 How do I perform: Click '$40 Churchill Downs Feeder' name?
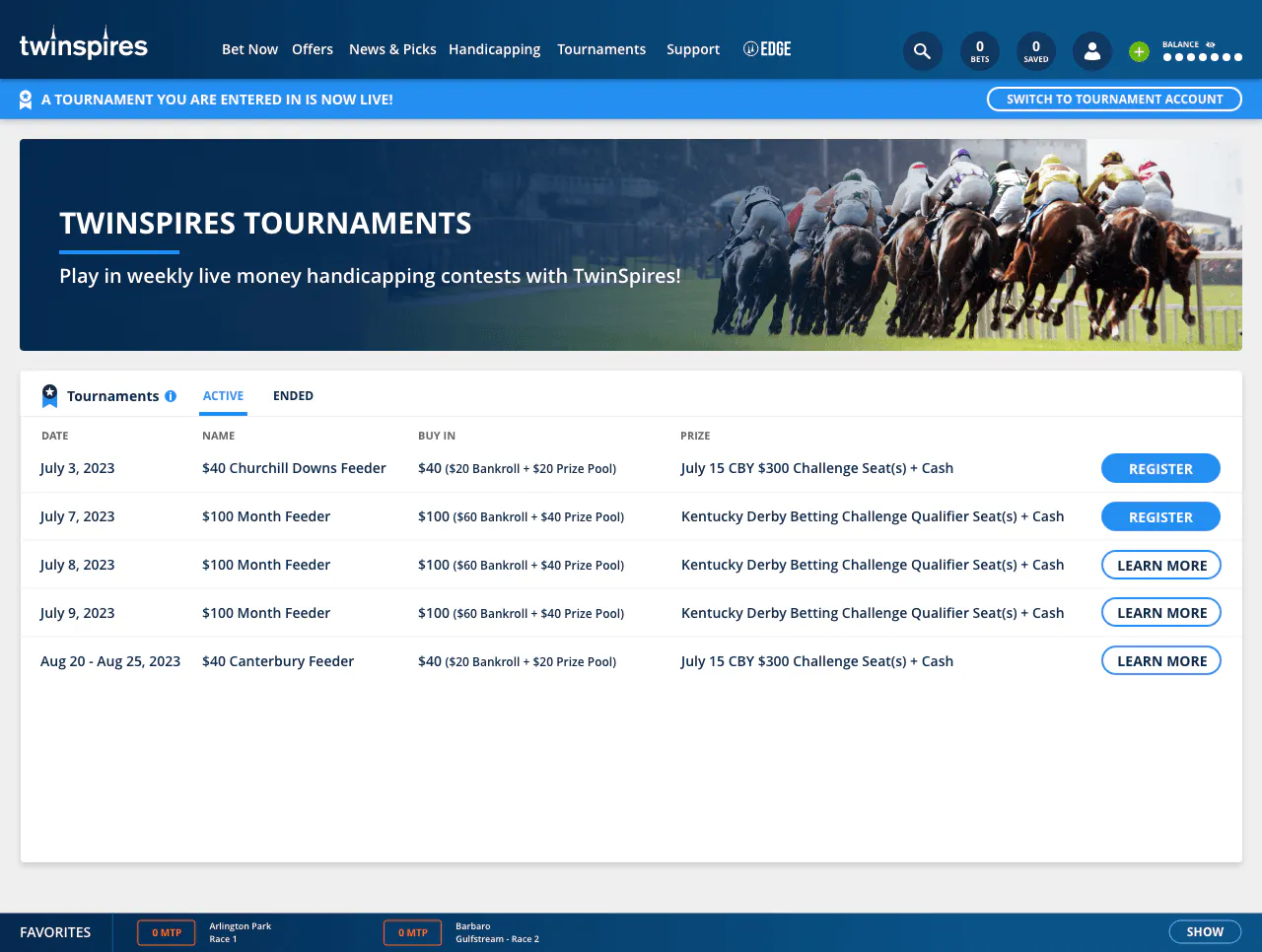click(294, 468)
